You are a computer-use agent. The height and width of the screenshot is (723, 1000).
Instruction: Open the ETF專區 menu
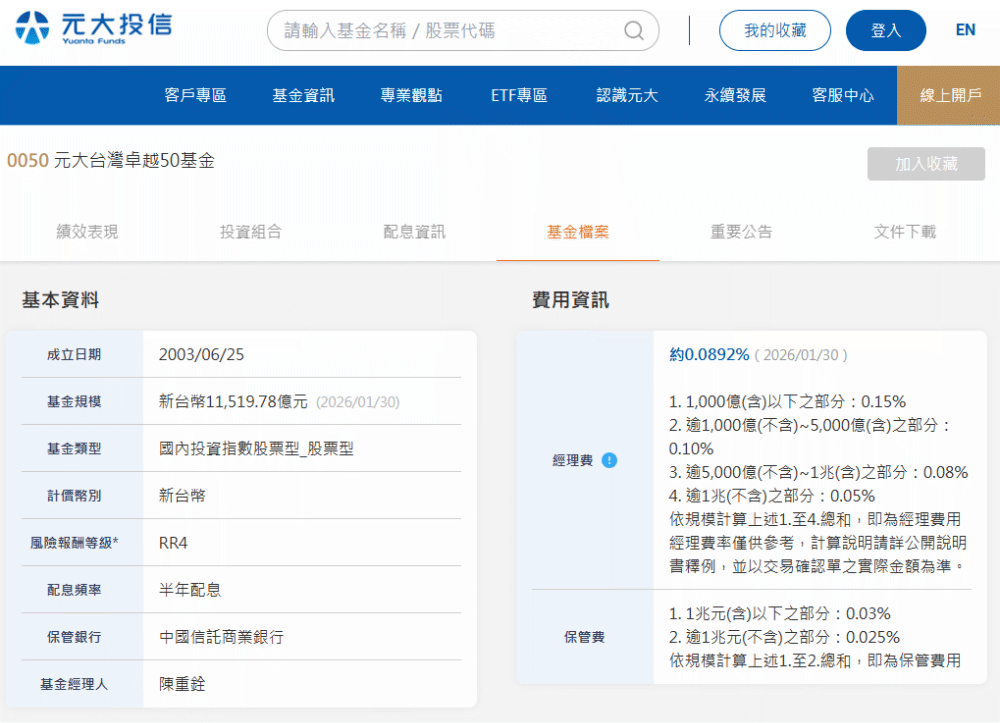[x=519, y=95]
